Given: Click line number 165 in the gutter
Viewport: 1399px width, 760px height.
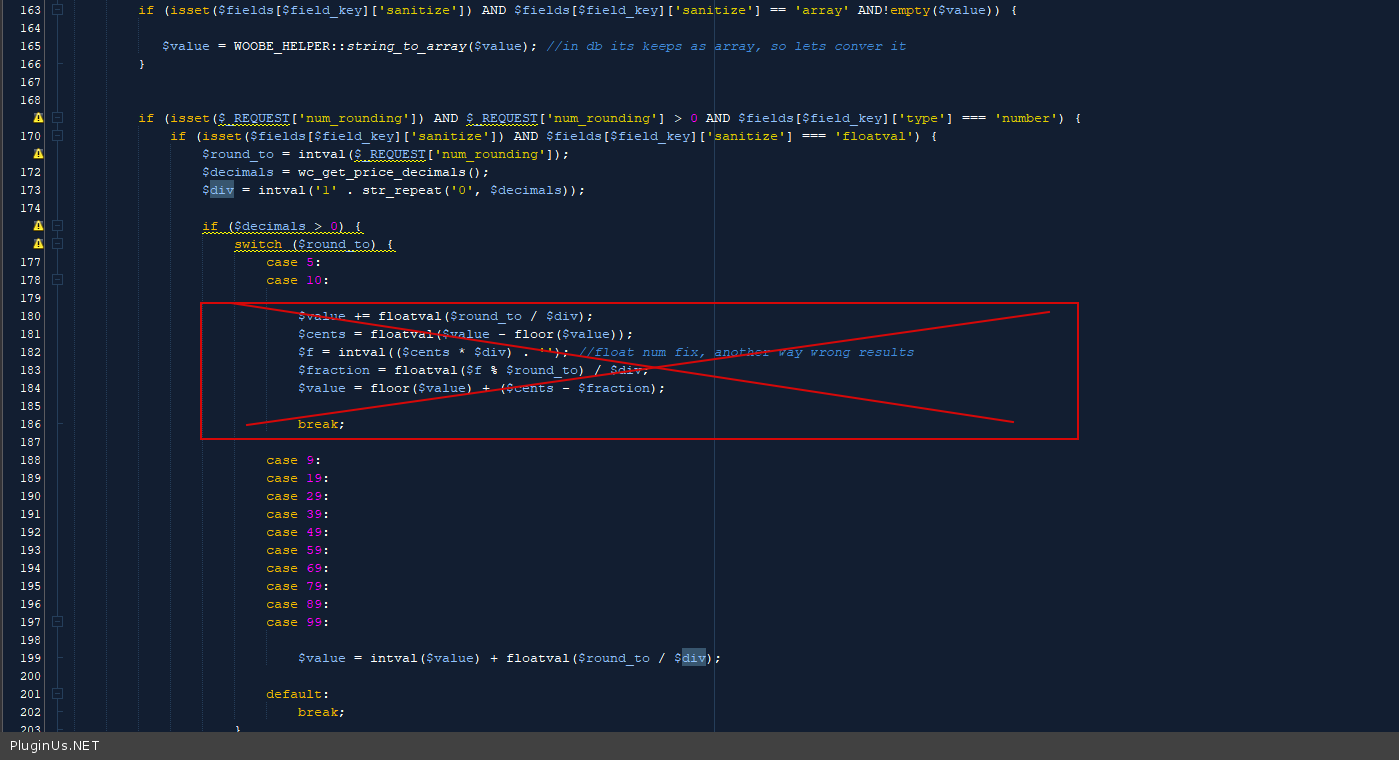Looking at the screenshot, I should pyautogui.click(x=30, y=46).
